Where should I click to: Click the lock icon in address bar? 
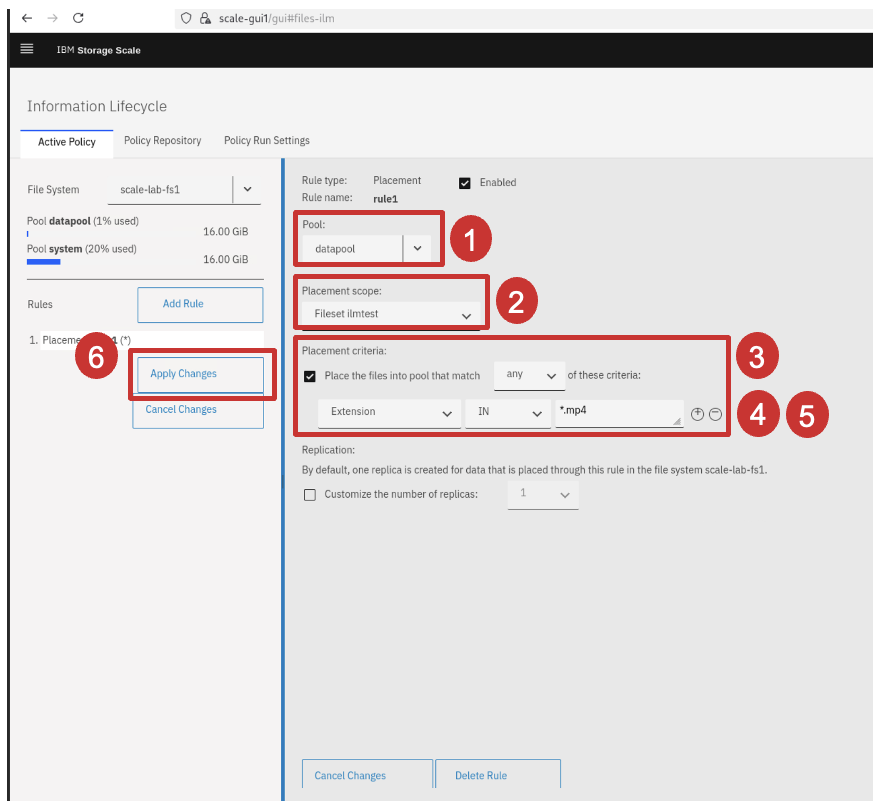point(205,18)
